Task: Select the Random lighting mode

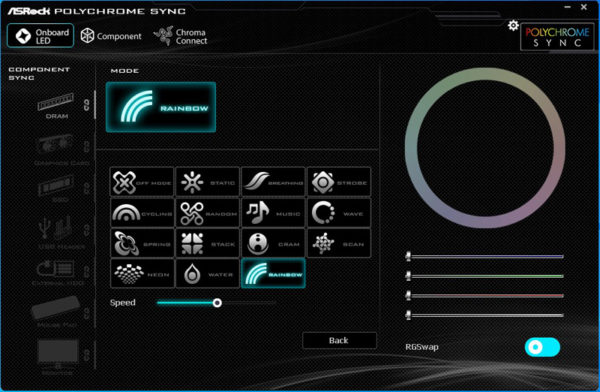Action: [207, 213]
